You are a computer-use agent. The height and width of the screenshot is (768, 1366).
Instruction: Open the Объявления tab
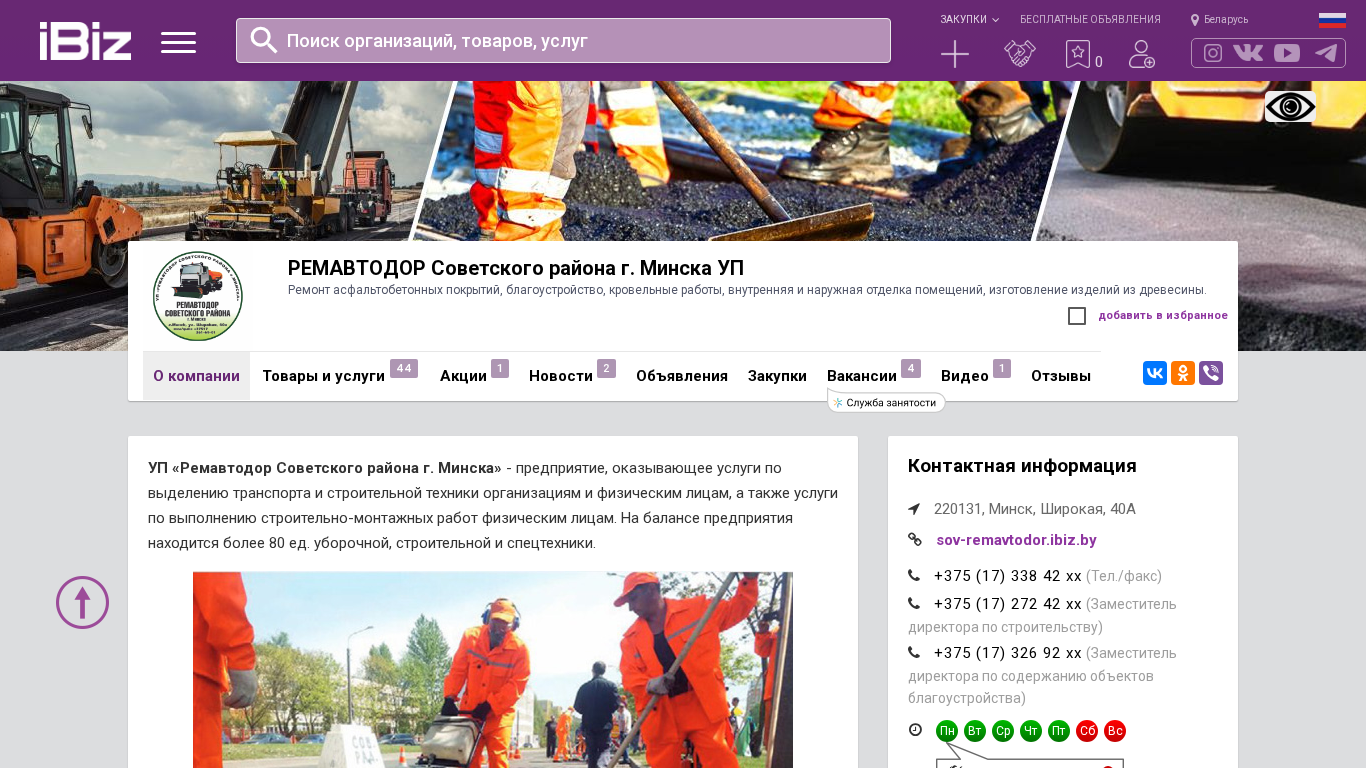click(682, 376)
